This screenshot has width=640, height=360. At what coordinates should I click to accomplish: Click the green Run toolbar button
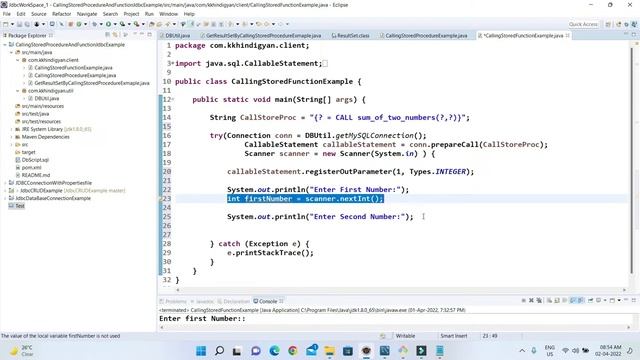coord(108,24)
